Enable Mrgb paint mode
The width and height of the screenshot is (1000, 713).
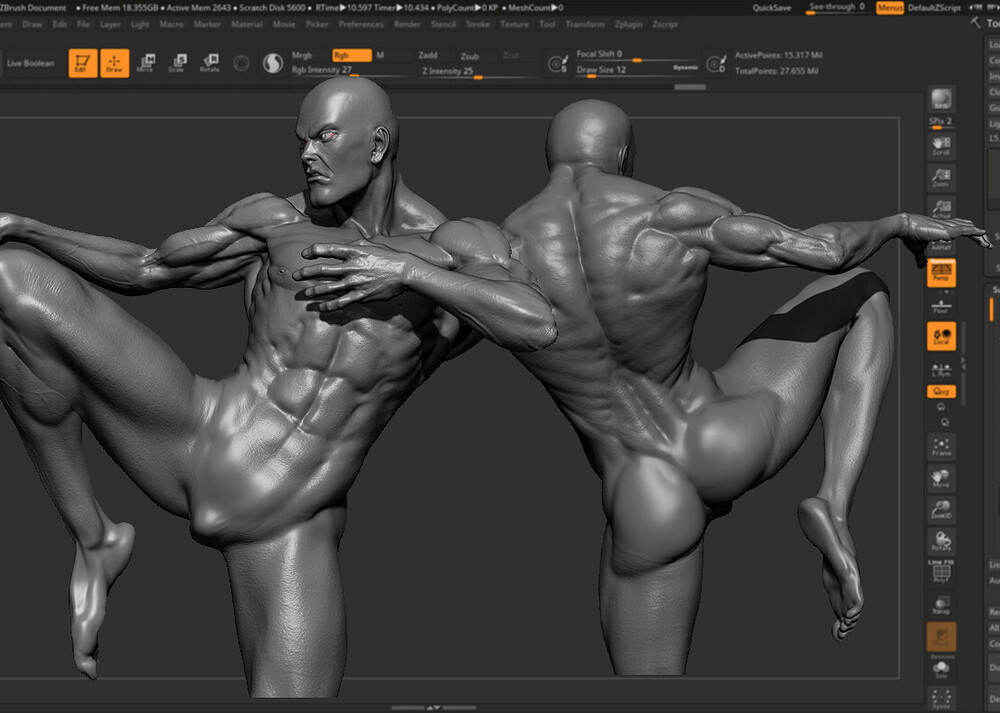[x=302, y=55]
